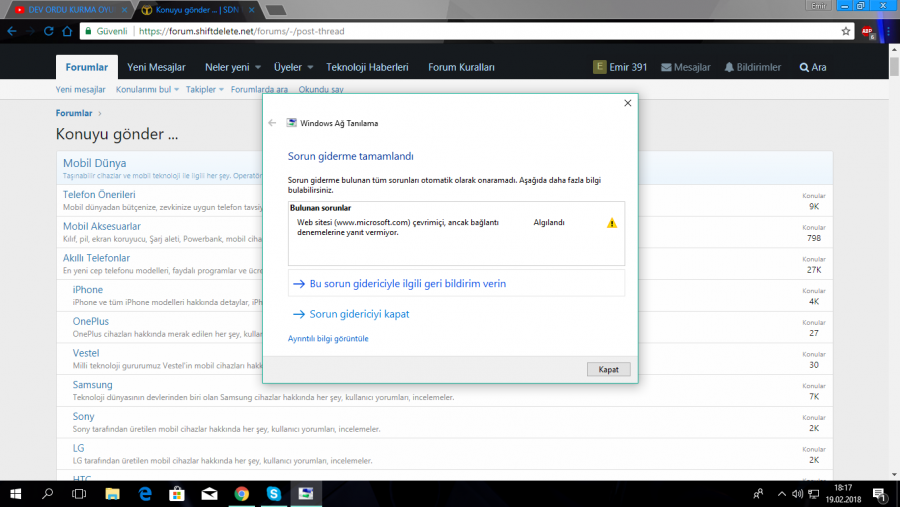This screenshot has height=507, width=900.
Task: Click the Kapat button
Action: point(608,369)
